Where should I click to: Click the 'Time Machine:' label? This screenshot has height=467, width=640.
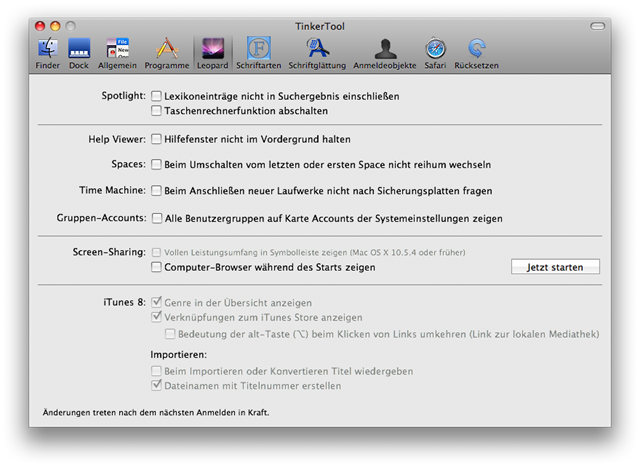[112, 190]
